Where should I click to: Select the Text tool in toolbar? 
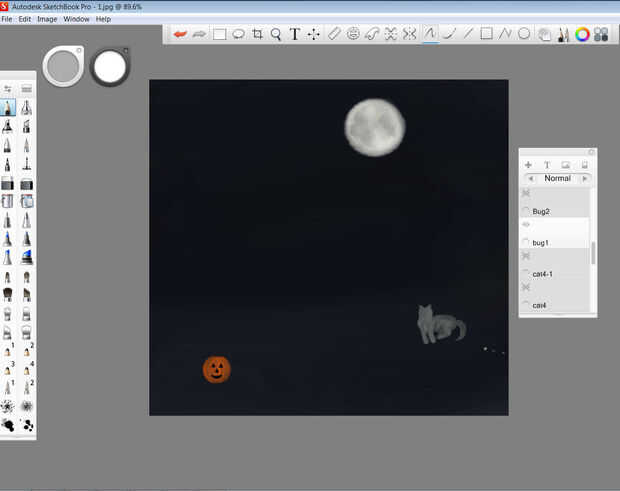[295, 34]
